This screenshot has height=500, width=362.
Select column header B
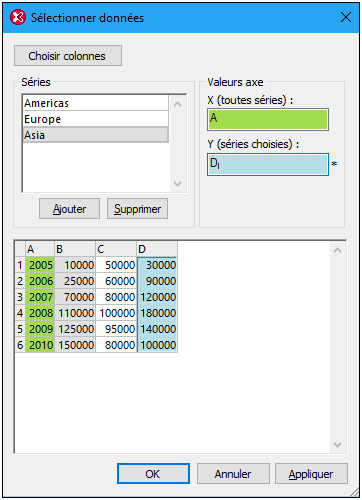click(x=75, y=249)
